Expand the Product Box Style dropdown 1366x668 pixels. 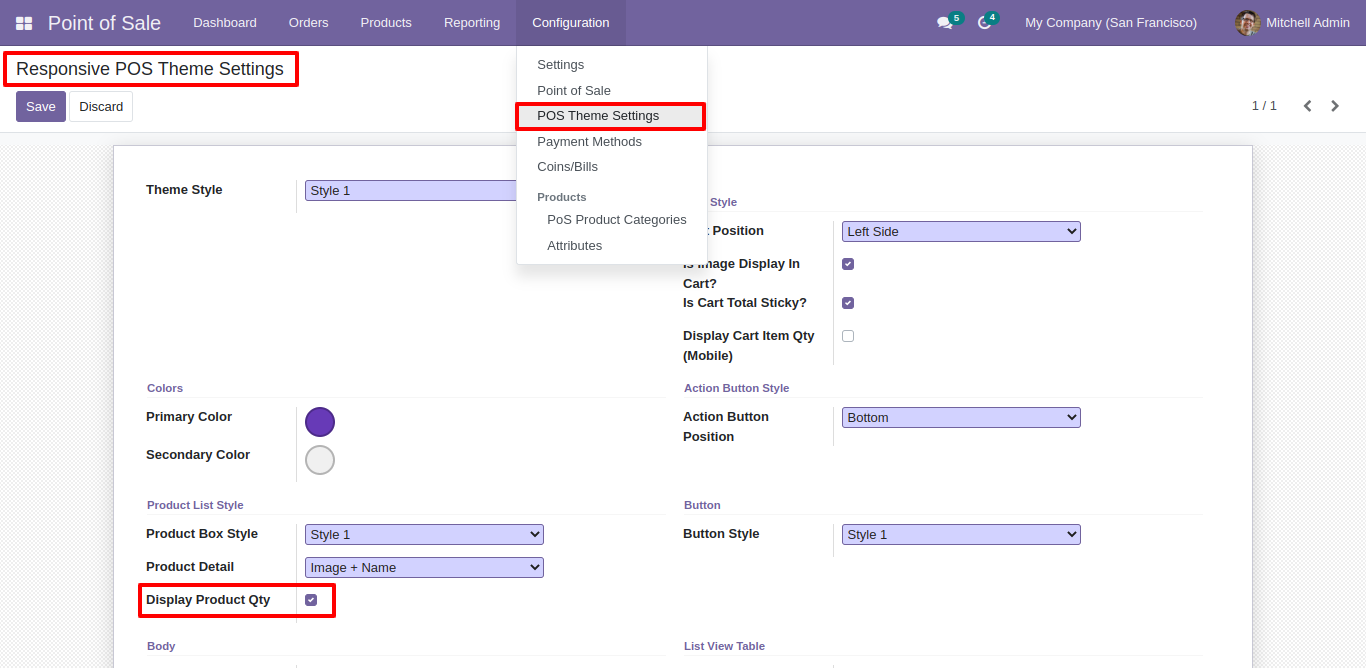(x=424, y=534)
